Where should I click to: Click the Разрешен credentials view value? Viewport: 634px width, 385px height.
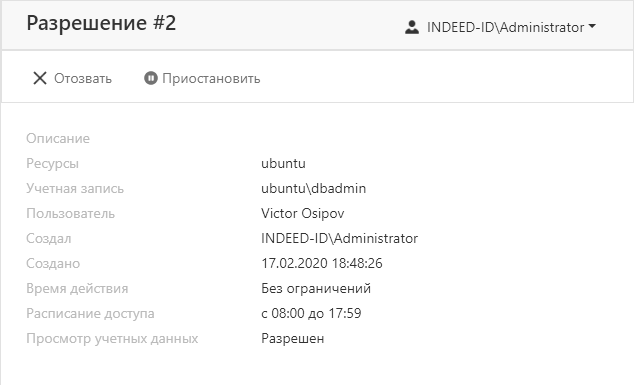coord(292,339)
